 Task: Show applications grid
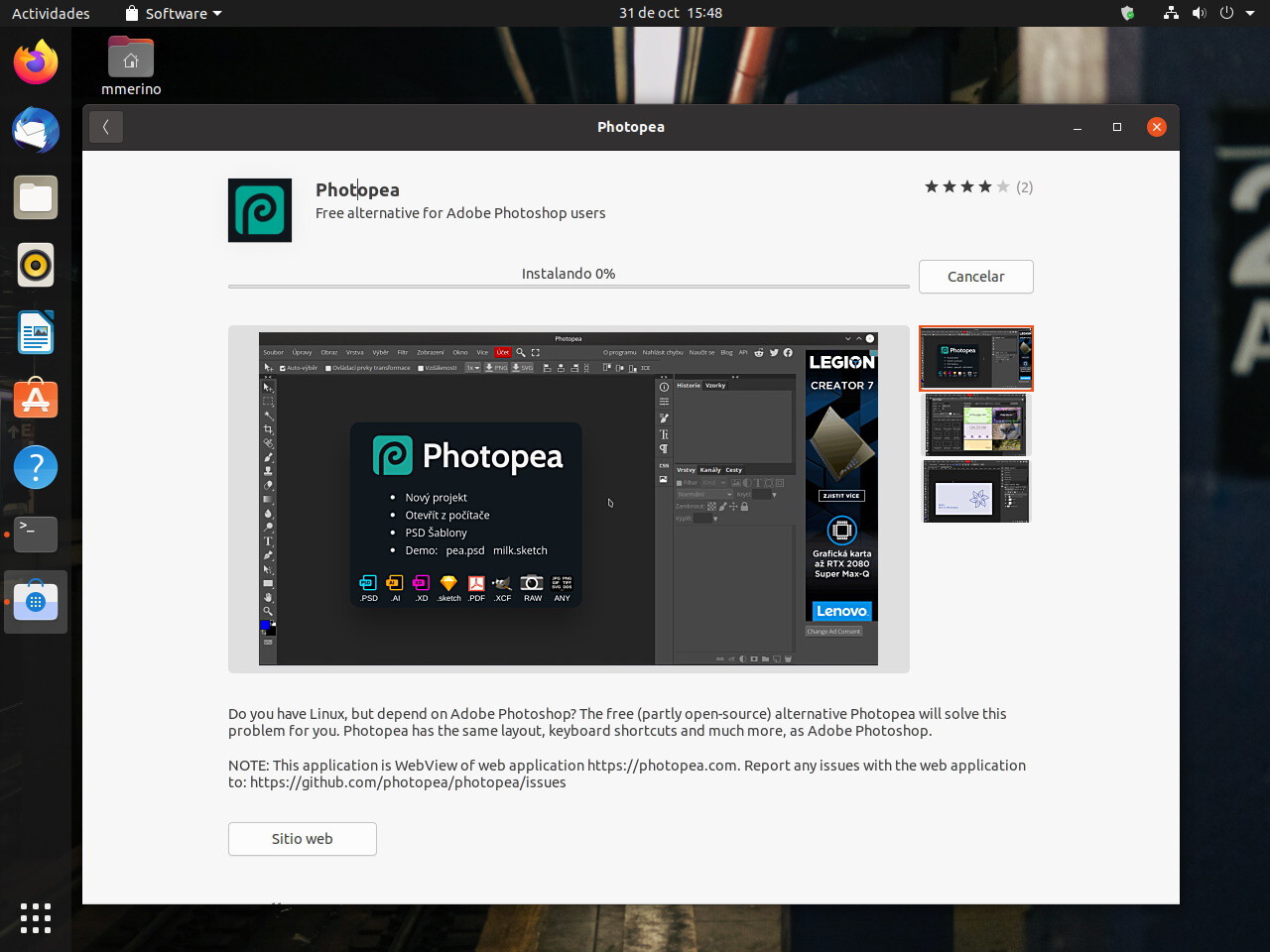36,917
